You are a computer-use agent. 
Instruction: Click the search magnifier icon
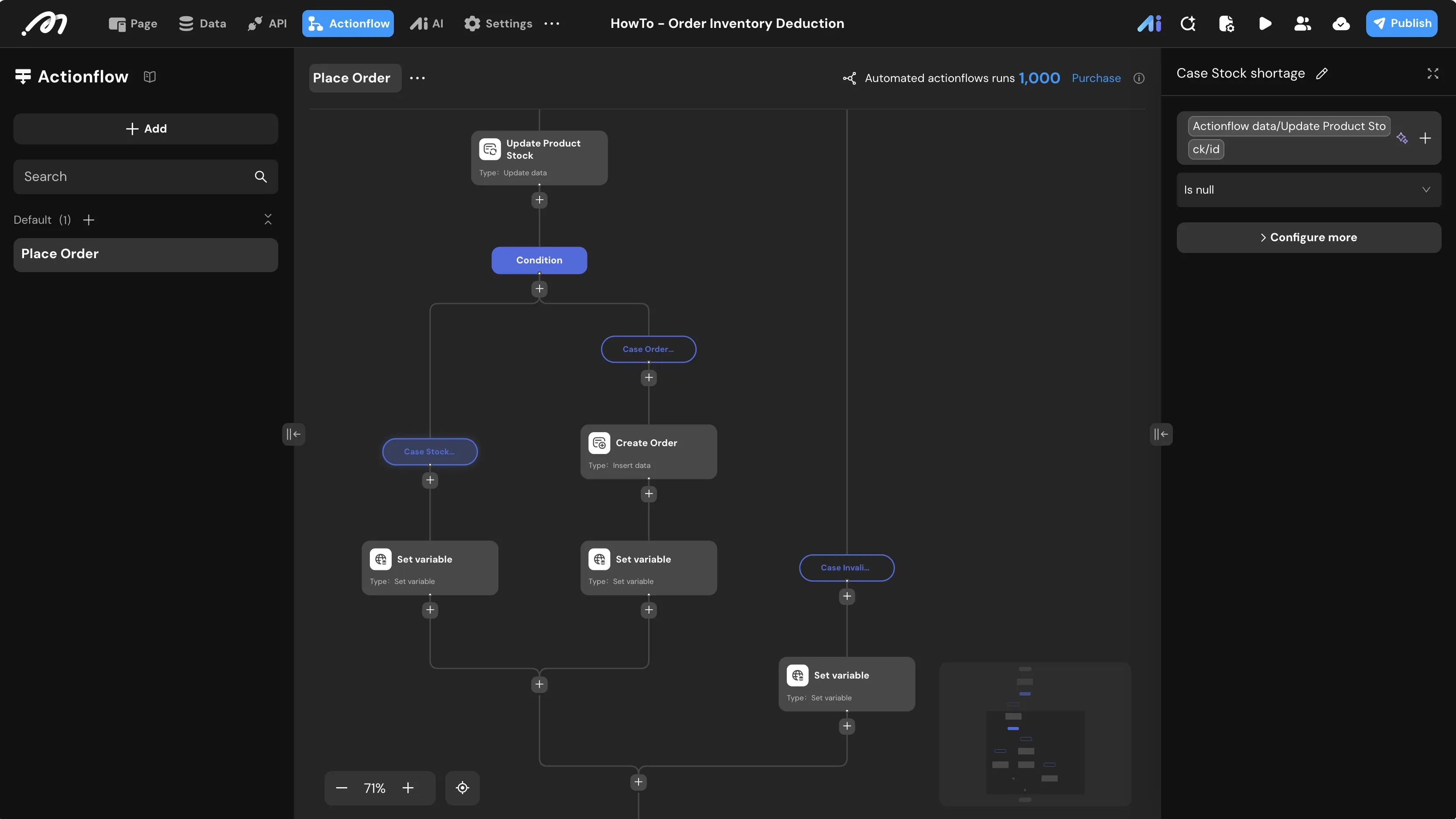click(x=260, y=177)
